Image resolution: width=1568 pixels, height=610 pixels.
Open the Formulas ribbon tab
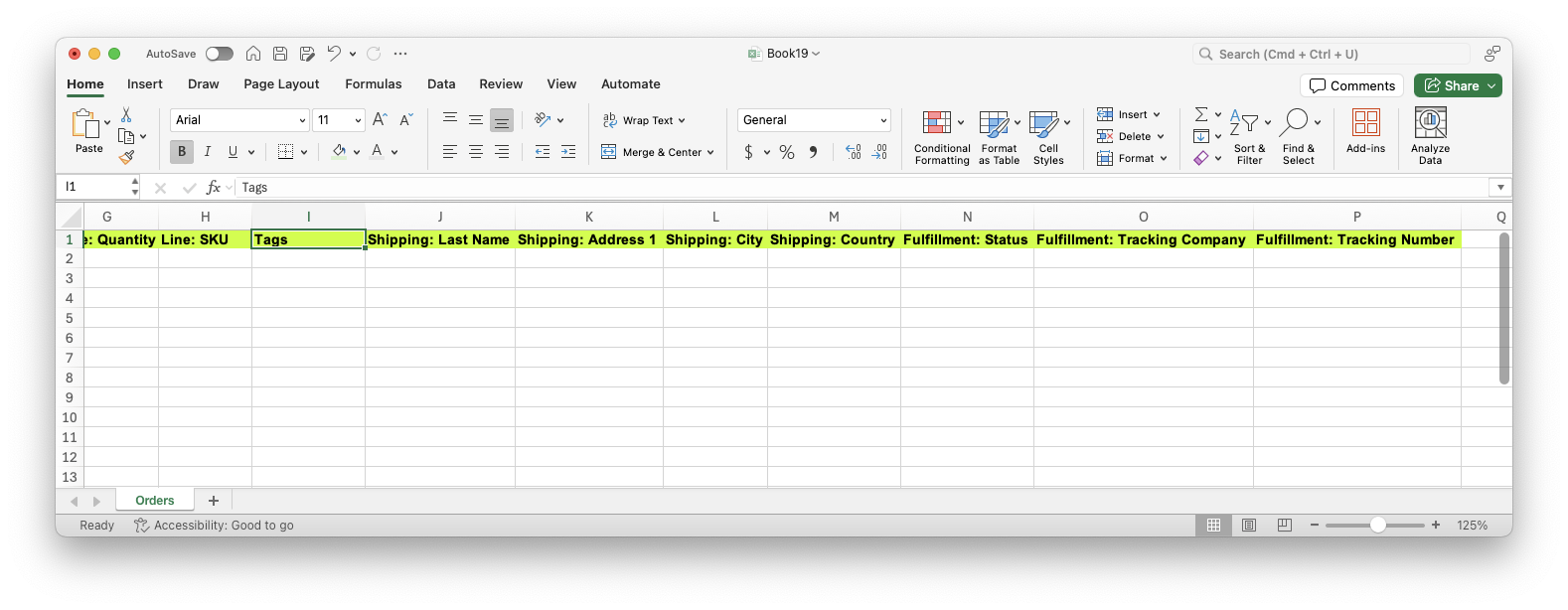coord(374,84)
